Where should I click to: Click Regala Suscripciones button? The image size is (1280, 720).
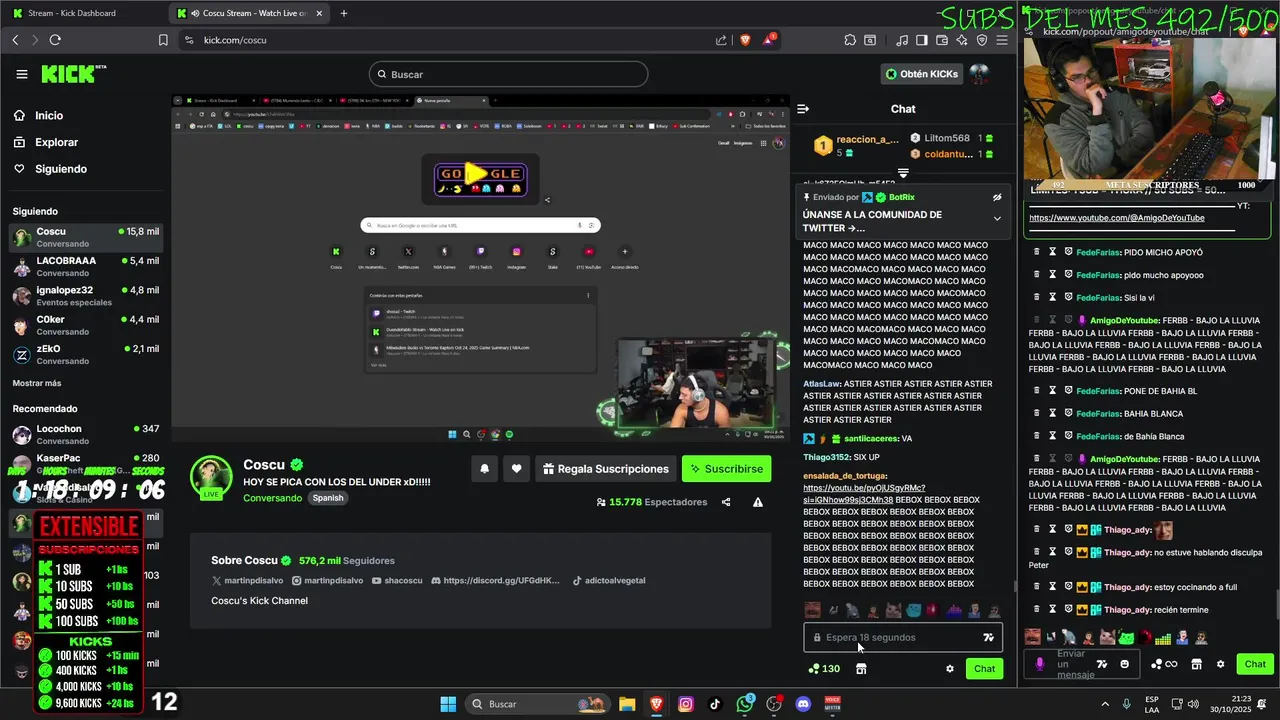[x=606, y=469]
